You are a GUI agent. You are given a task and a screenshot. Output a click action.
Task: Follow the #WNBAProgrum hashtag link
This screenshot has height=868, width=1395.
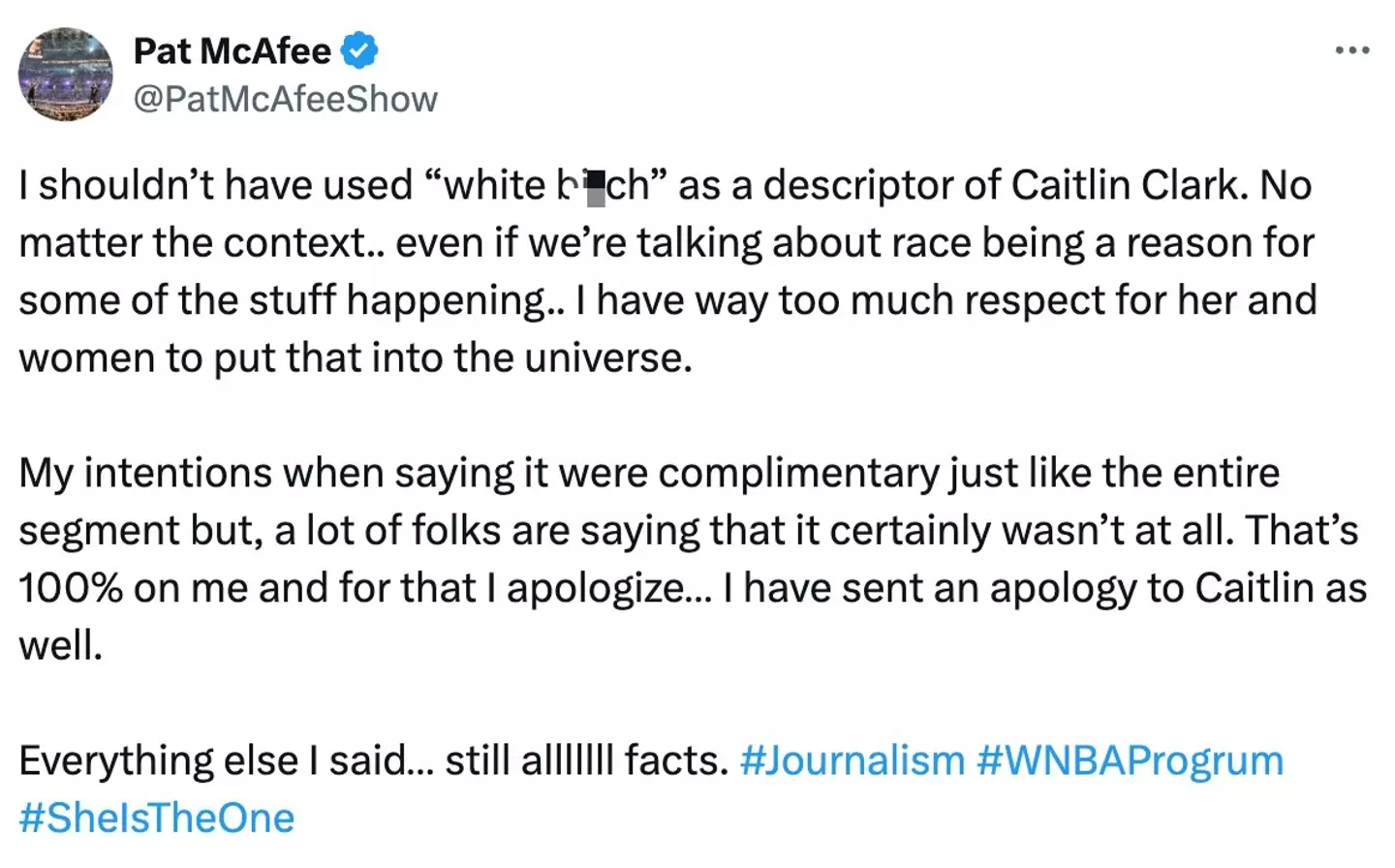pos(1130,760)
